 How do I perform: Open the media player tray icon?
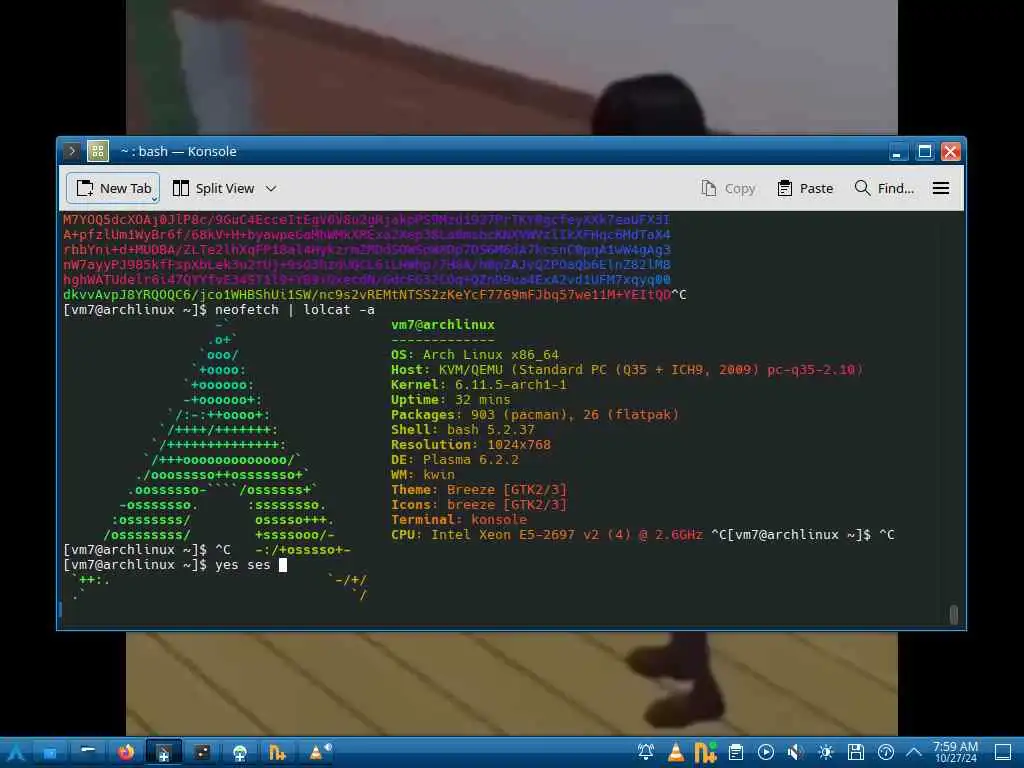pos(766,752)
